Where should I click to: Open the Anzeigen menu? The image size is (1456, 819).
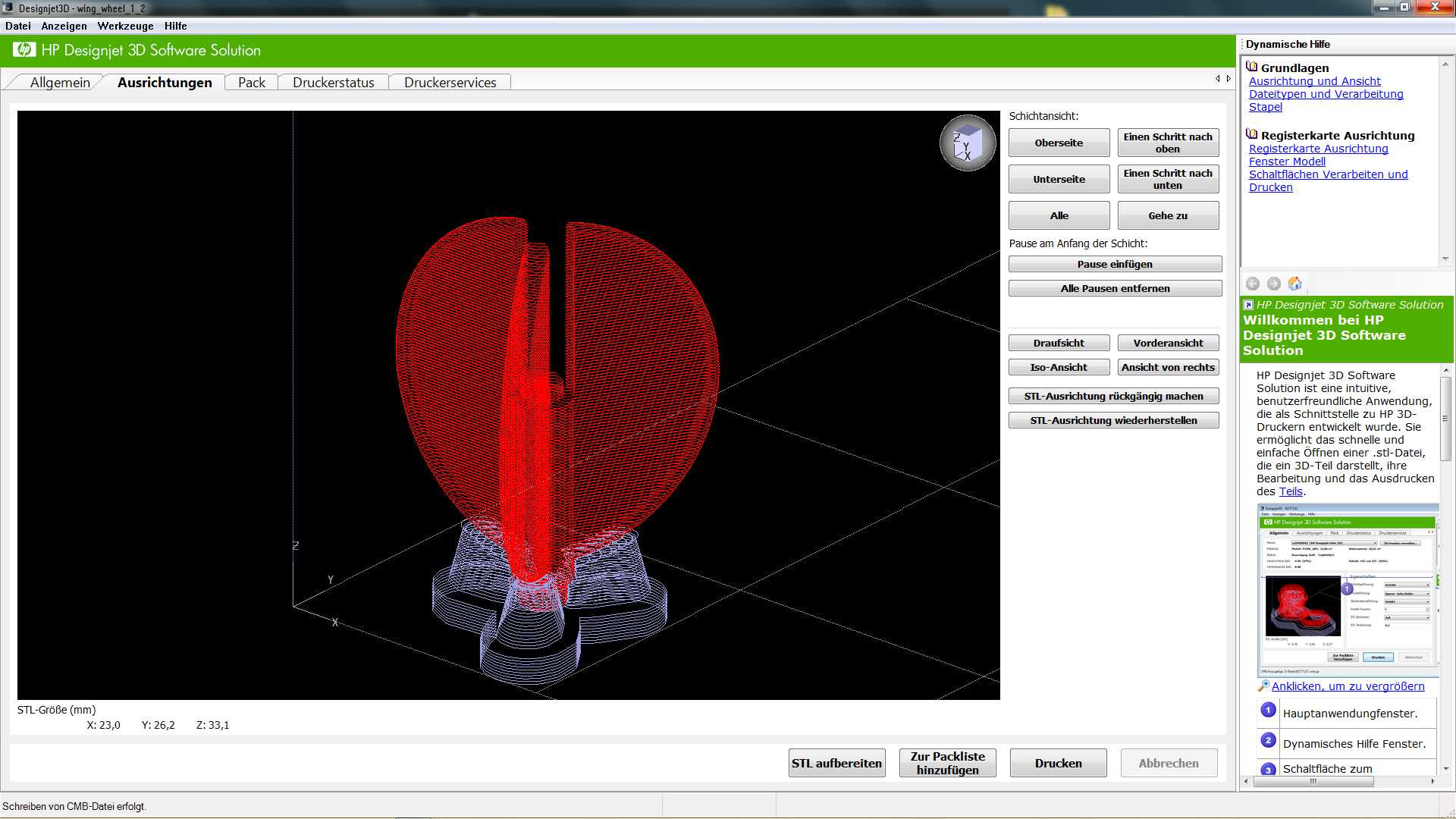pyautogui.click(x=64, y=26)
